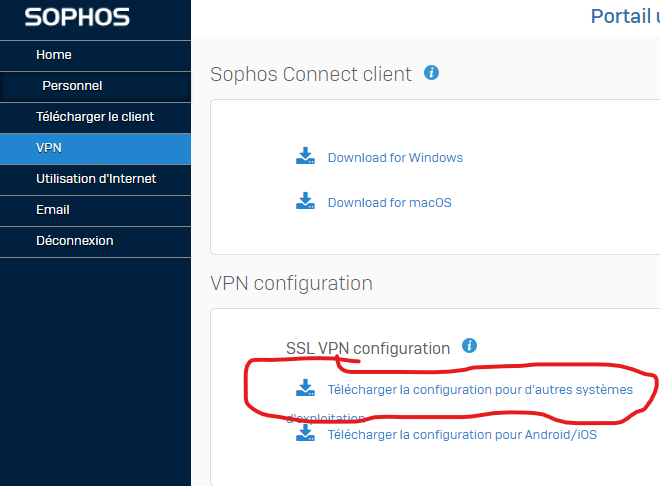Viewport: 660px width, 486px height.
Task: Click Download for Windows link
Action: pyautogui.click(x=395, y=157)
